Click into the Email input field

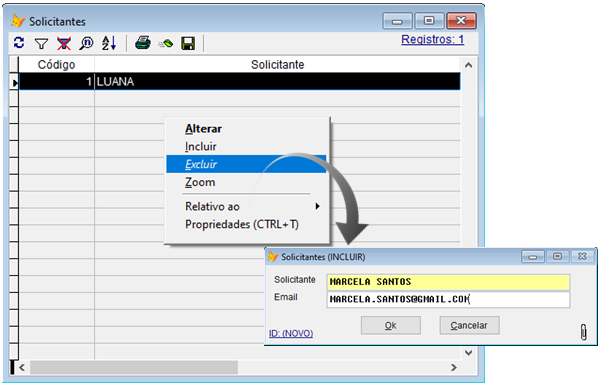tap(448, 299)
